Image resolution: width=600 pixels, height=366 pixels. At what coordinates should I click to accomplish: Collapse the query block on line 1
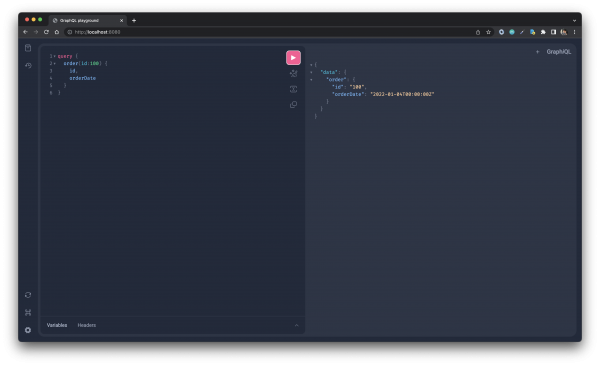pyautogui.click(x=55, y=56)
